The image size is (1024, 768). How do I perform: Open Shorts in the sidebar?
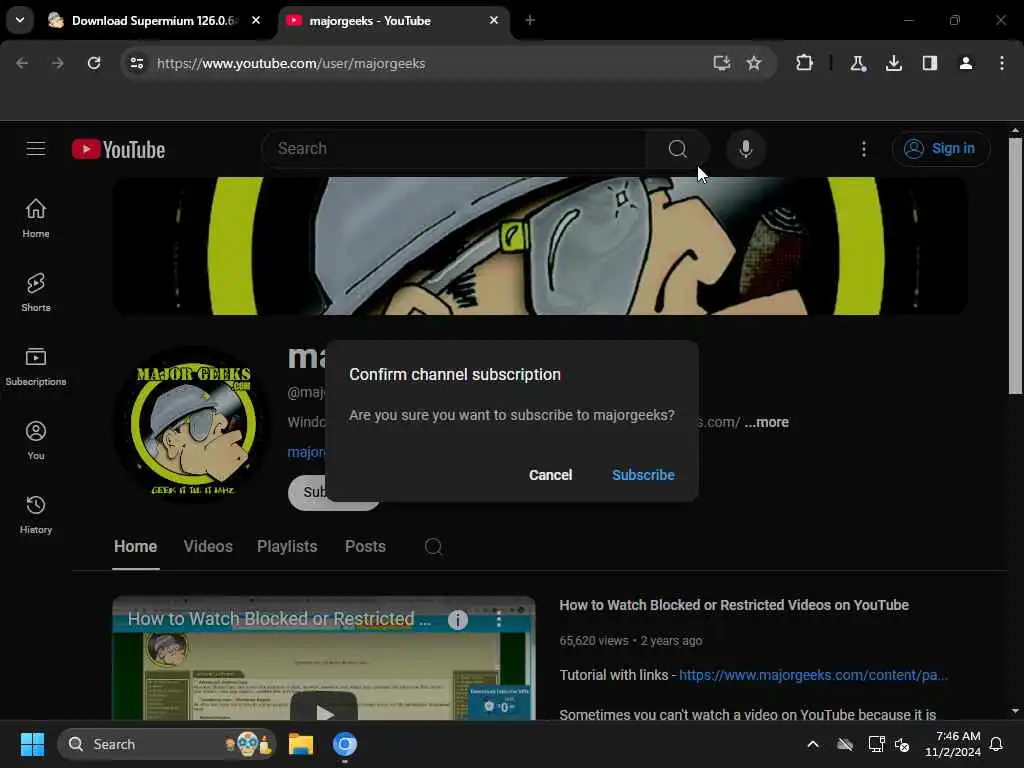point(36,293)
